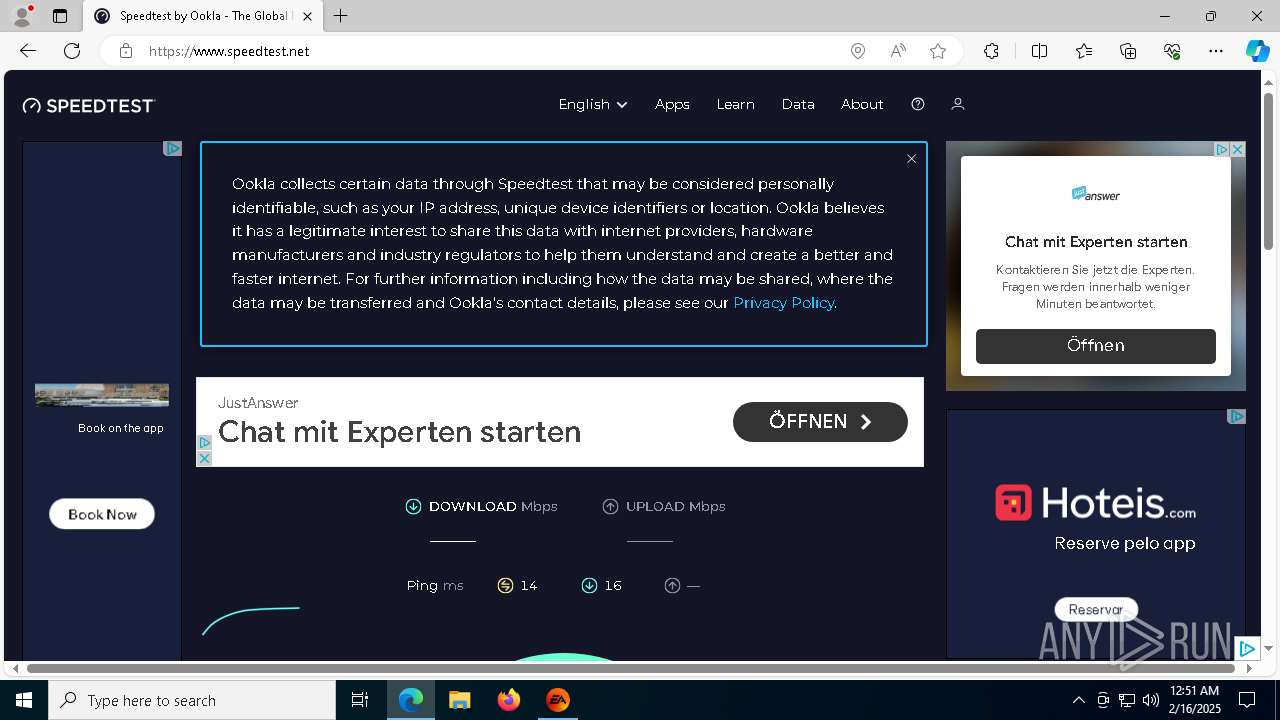Click the Hoteis.com logo
This screenshot has width=1280, height=720.
[x=1095, y=502]
